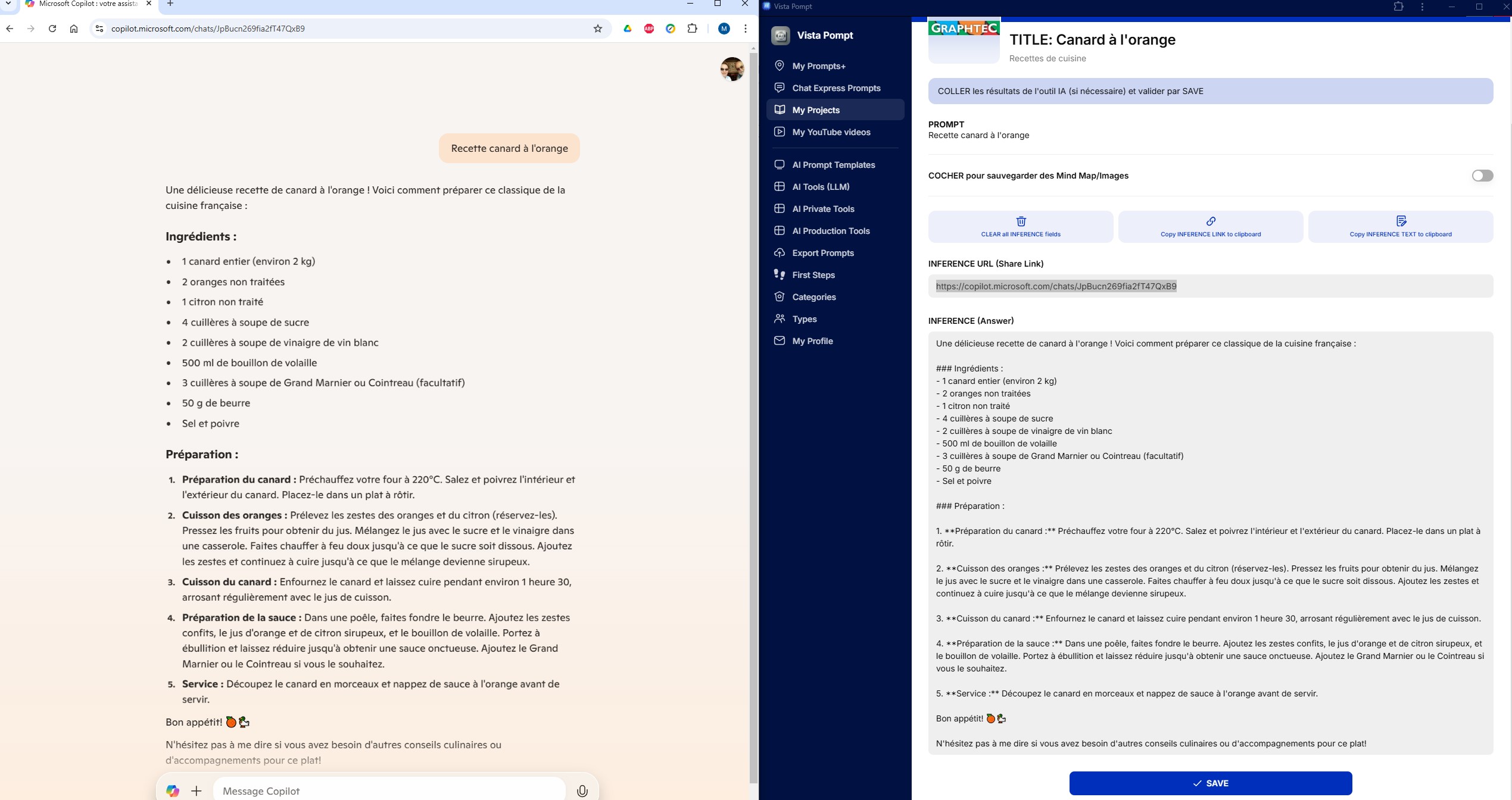
Task: Close the Microsoft Copilot browser tab
Action: [x=149, y=4]
